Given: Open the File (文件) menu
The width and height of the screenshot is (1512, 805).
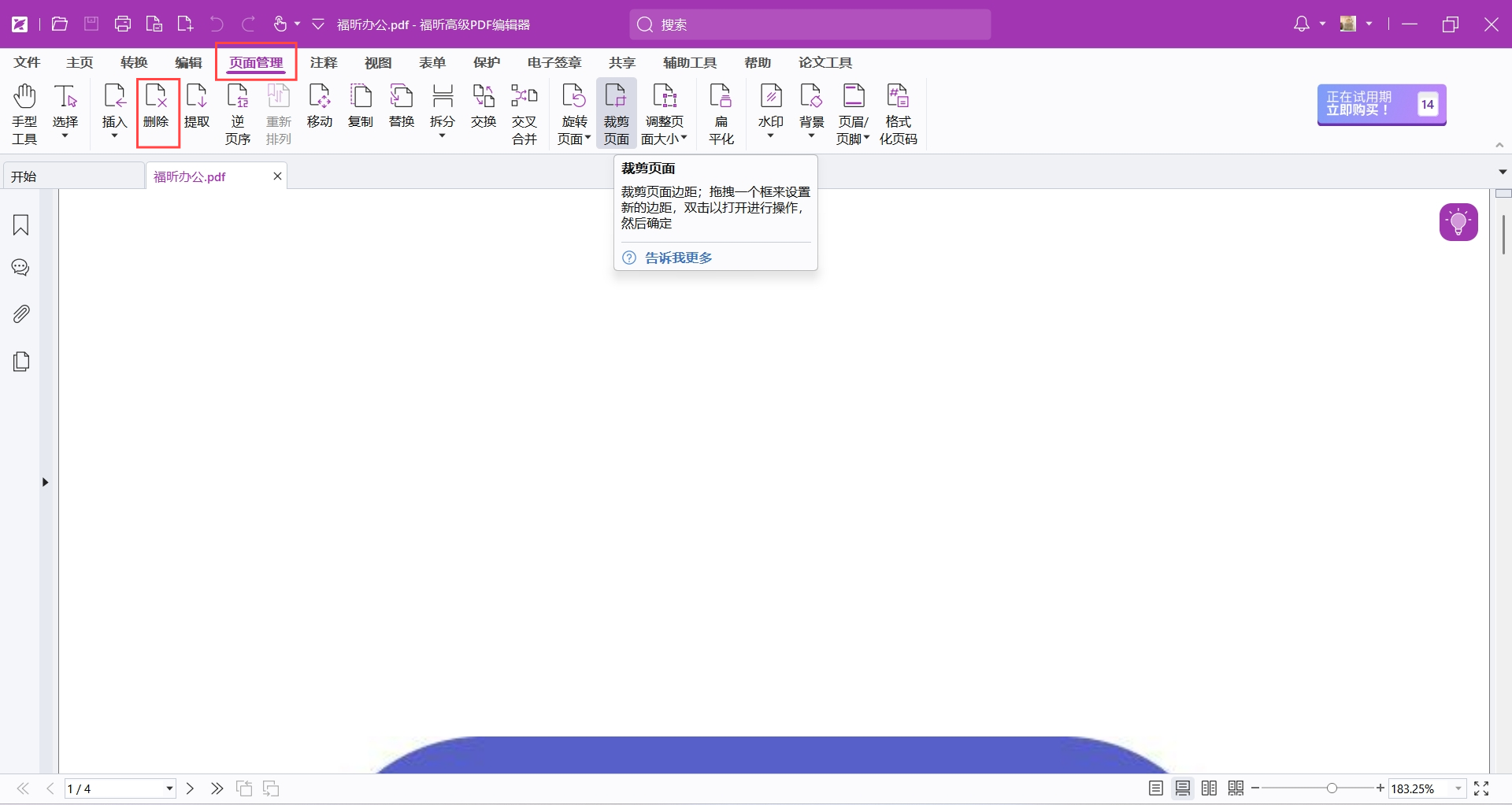Looking at the screenshot, I should click(27, 62).
